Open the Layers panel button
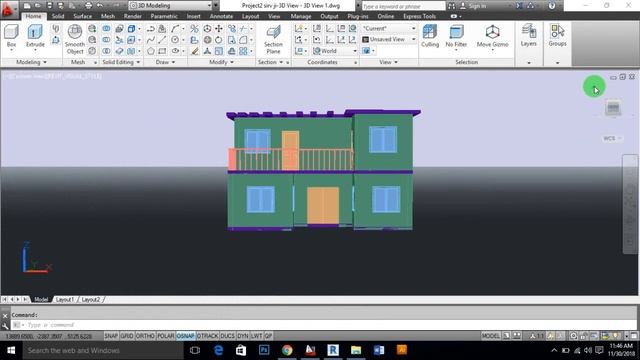Screen dimensions: 640x360 (x=529, y=35)
